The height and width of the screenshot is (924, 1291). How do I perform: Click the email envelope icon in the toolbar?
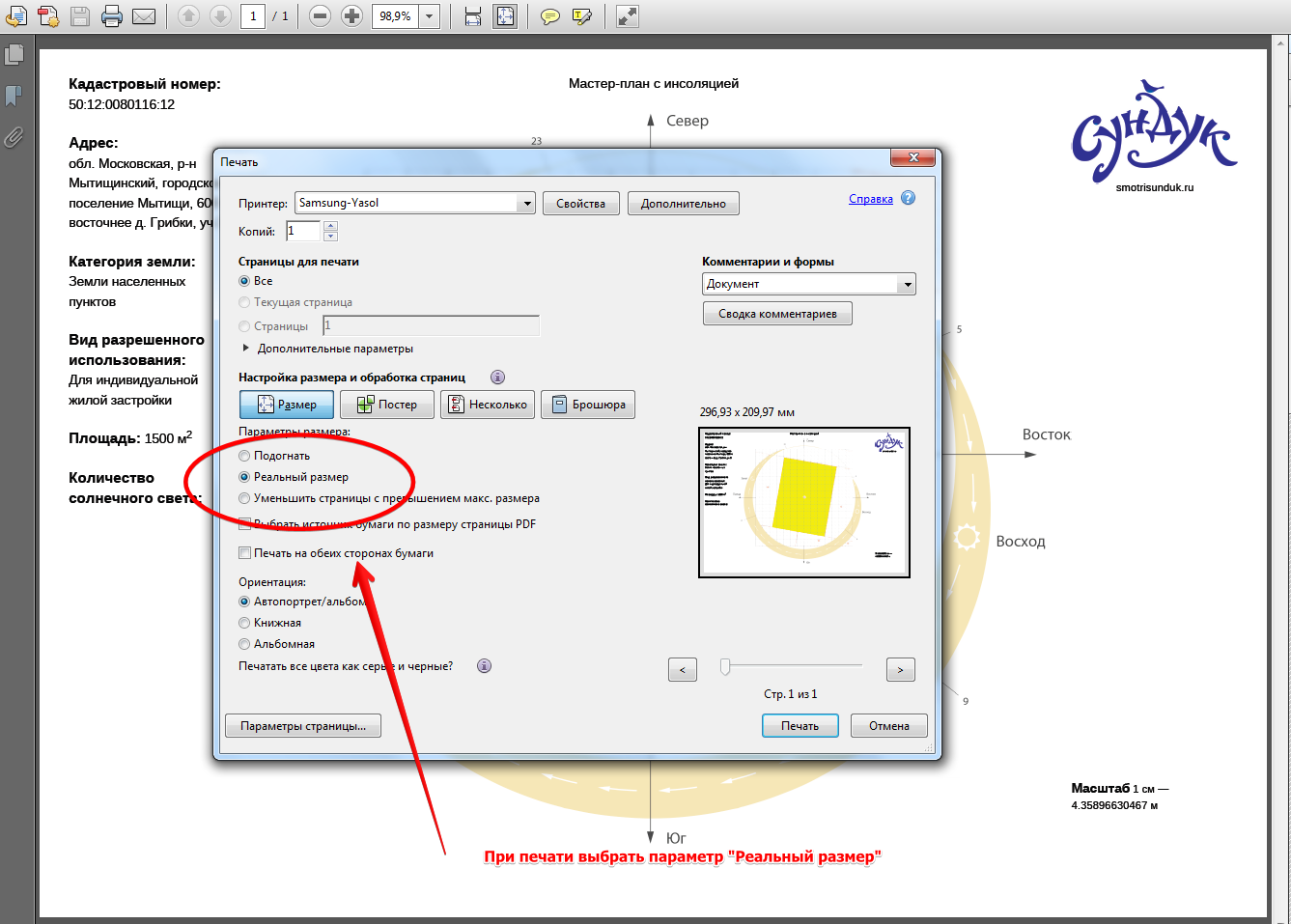(144, 16)
